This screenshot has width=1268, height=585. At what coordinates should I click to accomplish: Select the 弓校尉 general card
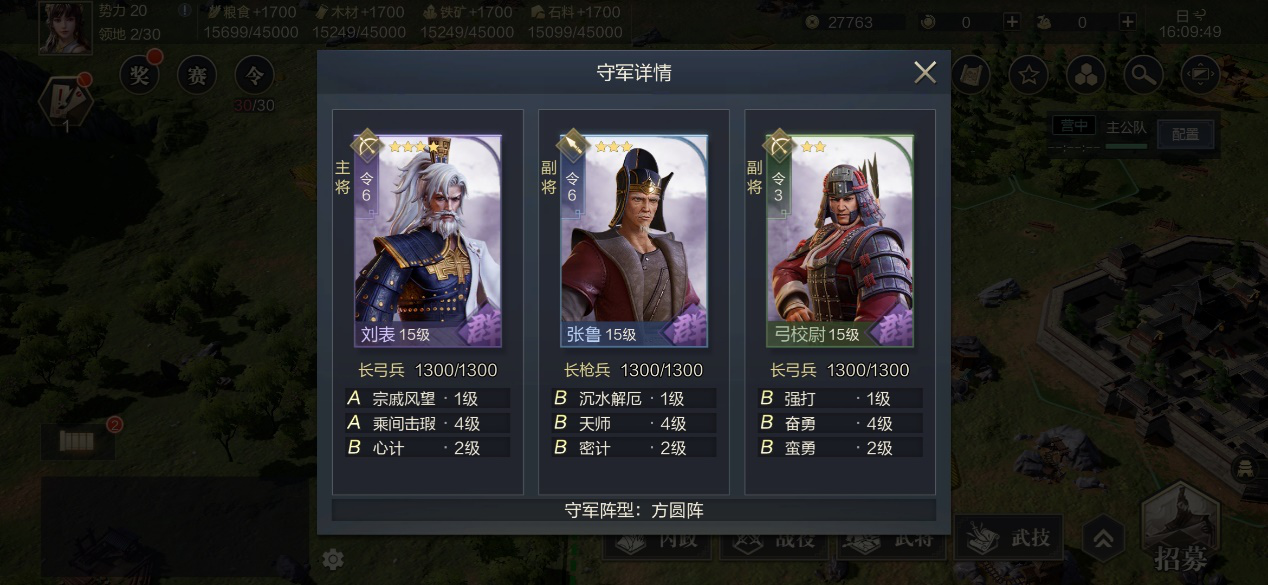(x=839, y=241)
